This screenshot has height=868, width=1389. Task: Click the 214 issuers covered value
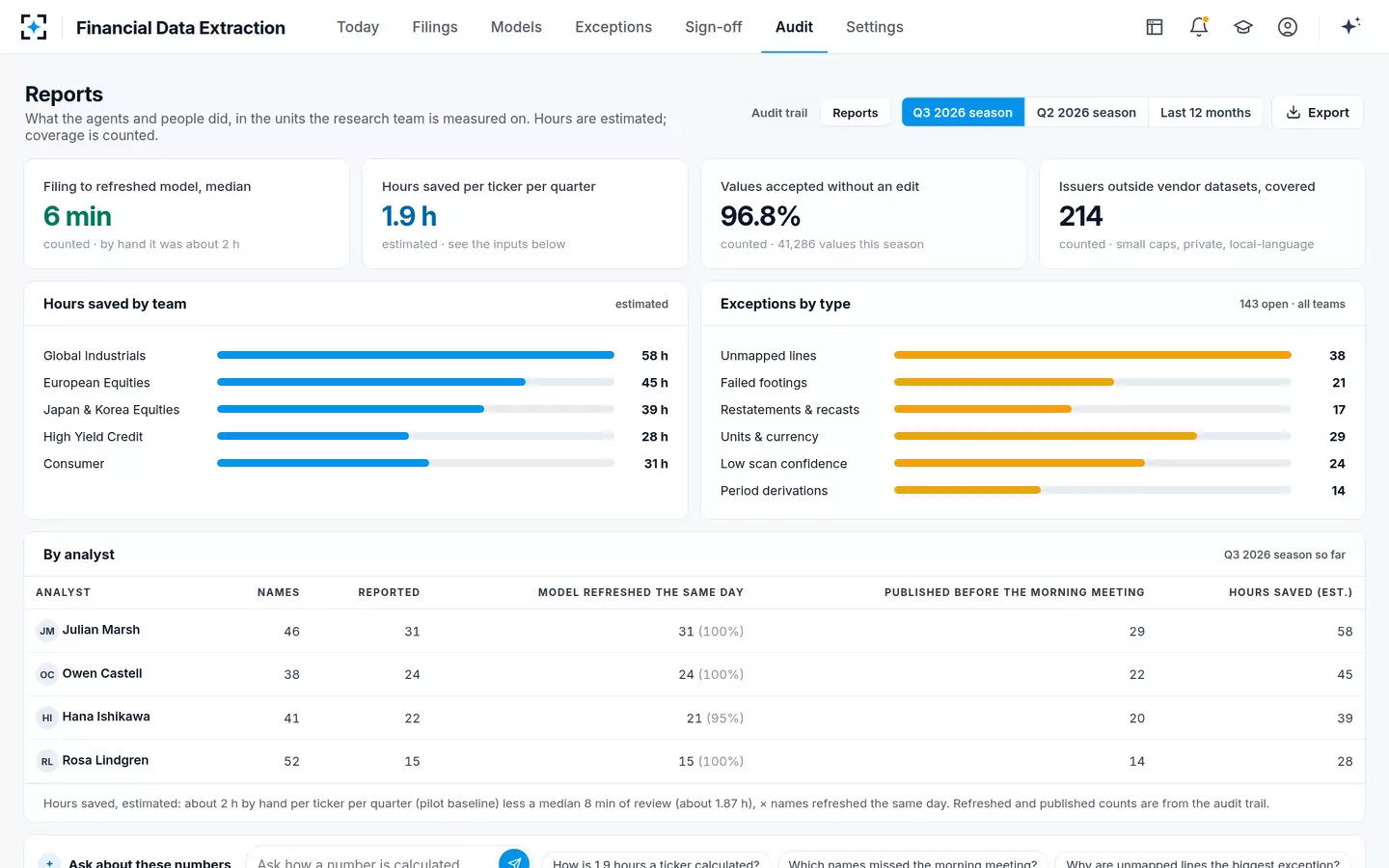click(x=1080, y=216)
